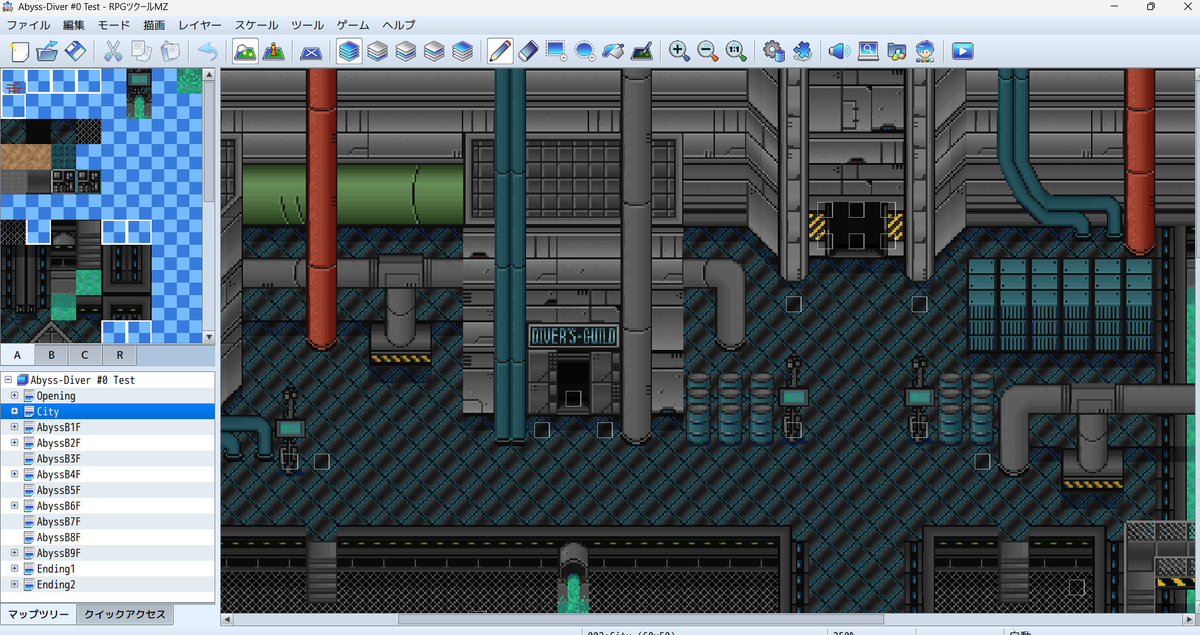Expand the Ending1 map node
Image resolution: width=1200 pixels, height=635 pixels.
coord(15,569)
